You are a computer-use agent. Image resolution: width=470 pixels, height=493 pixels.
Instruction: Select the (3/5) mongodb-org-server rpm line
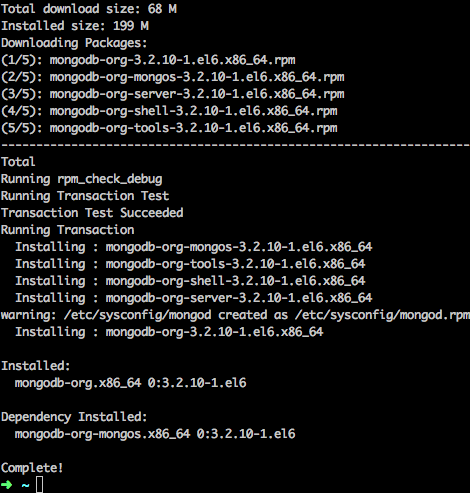click(x=173, y=94)
